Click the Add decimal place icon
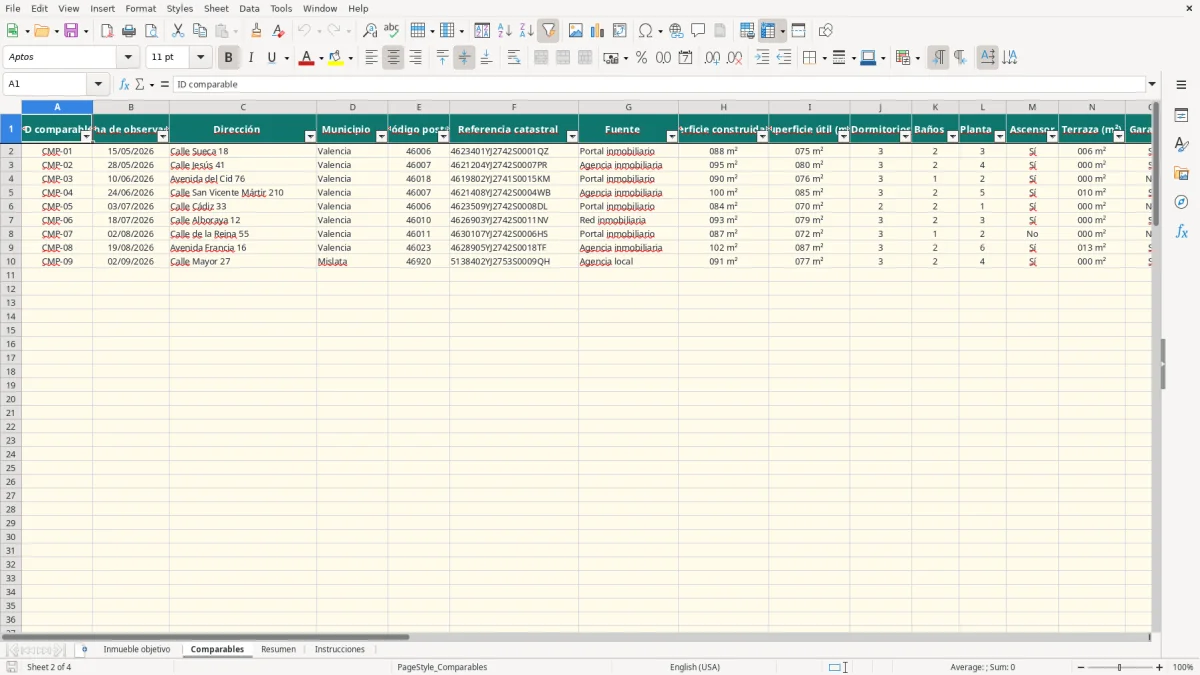The height and width of the screenshot is (675, 1200). coord(712,58)
